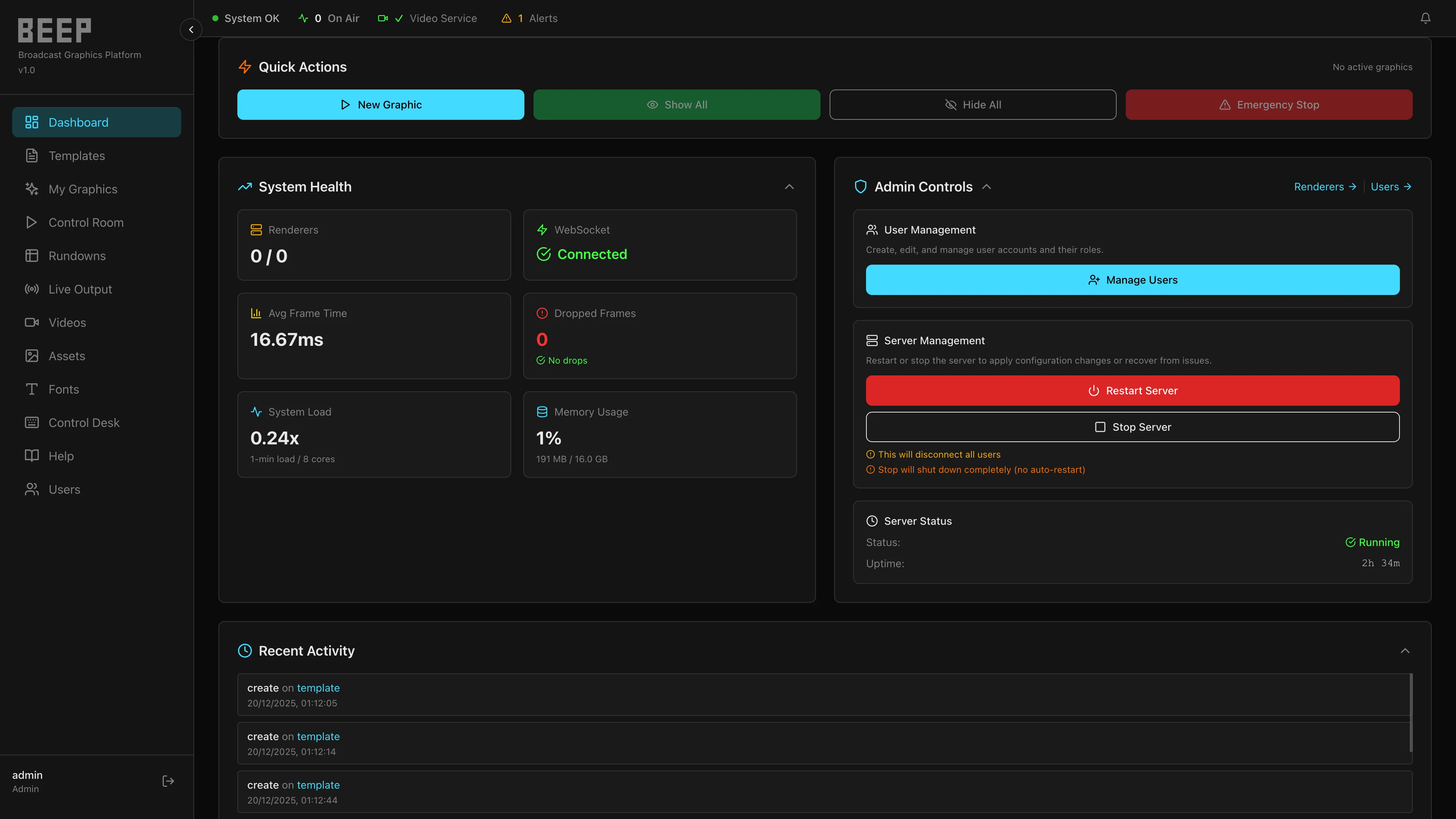Open the Dashboard page
This screenshot has height=819, width=1456.
tap(97, 122)
